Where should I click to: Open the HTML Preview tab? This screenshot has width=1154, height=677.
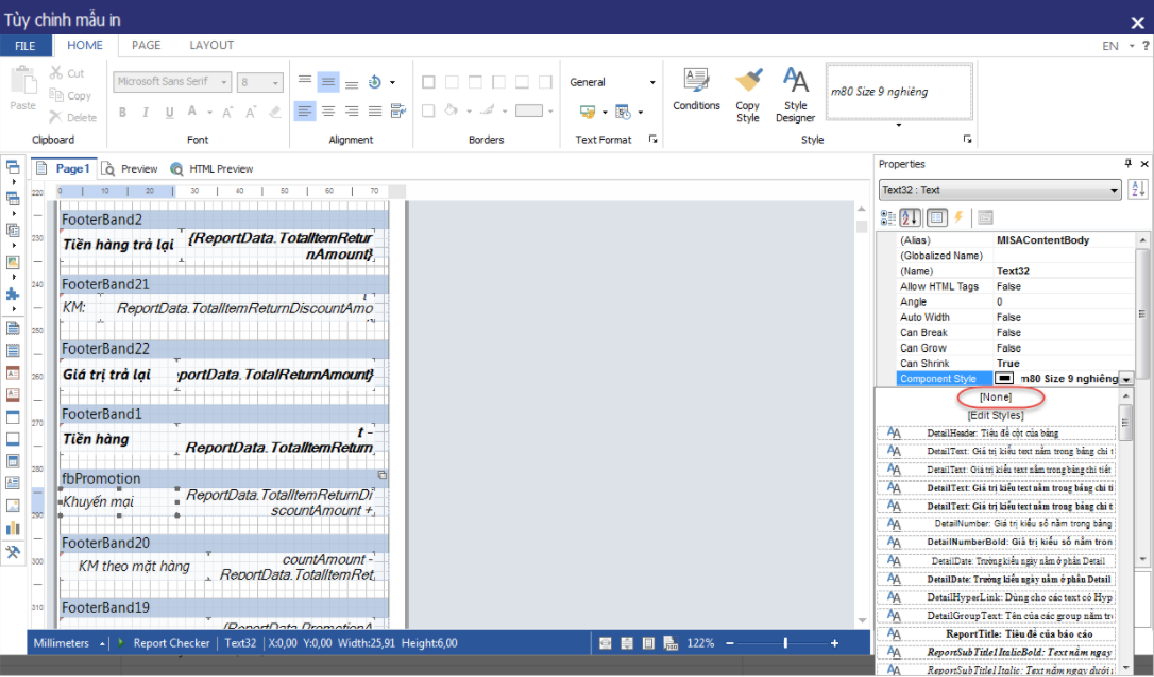point(212,169)
